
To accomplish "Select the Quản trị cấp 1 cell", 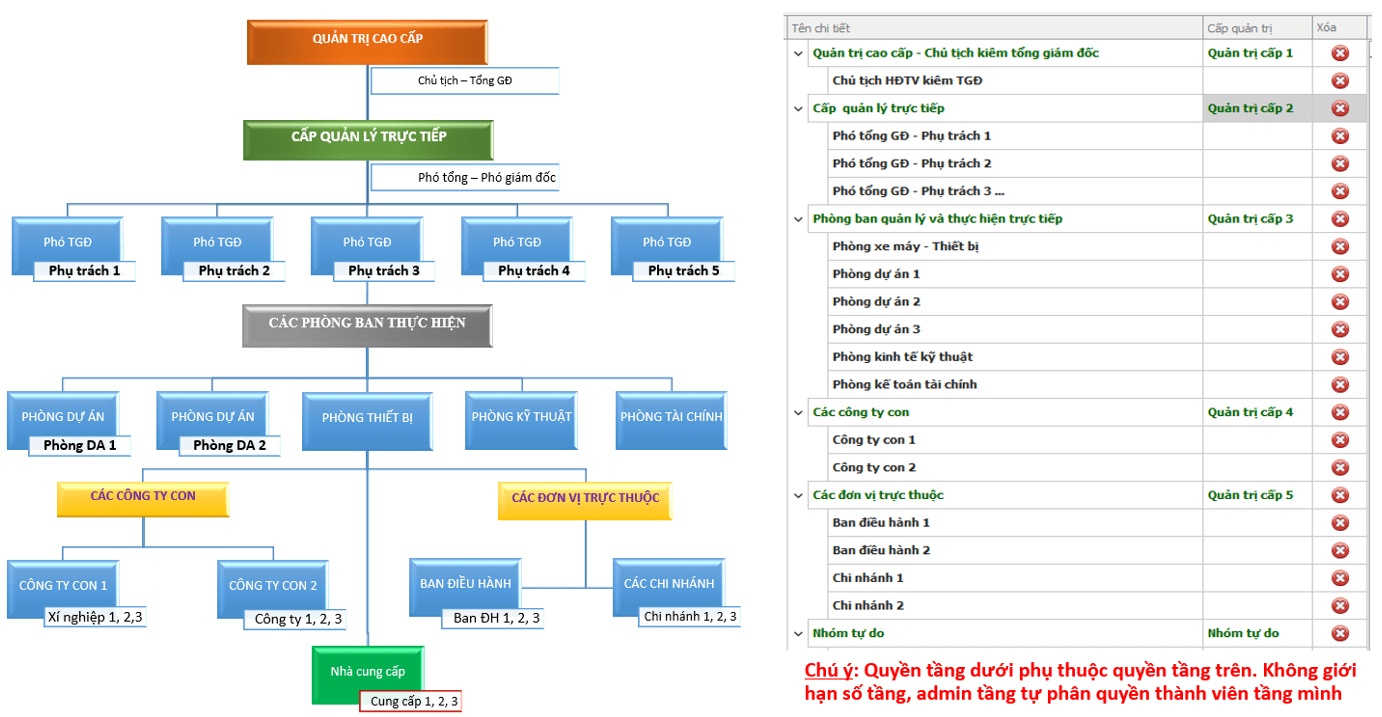I will tap(1257, 53).
